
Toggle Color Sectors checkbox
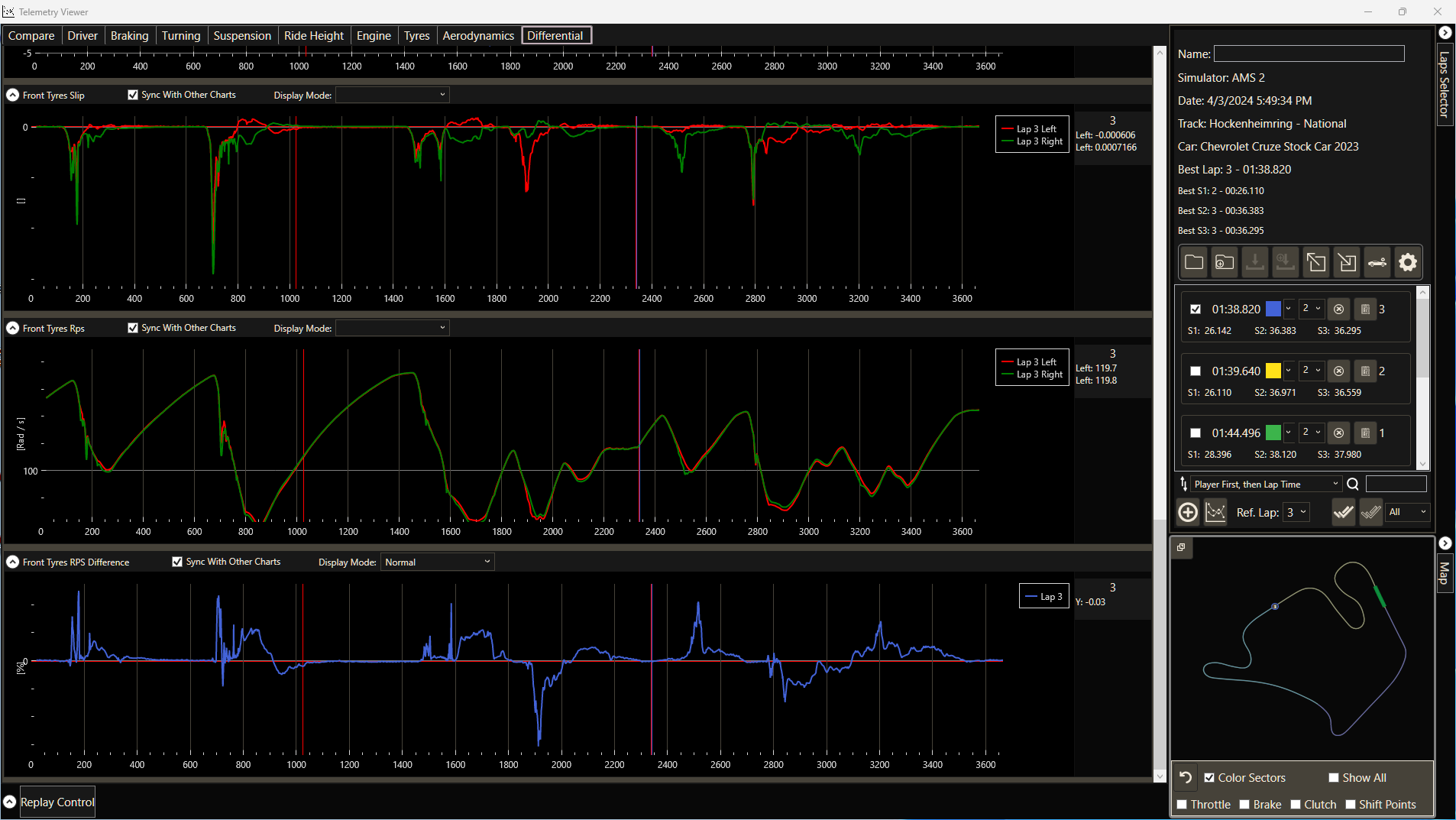[1209, 778]
